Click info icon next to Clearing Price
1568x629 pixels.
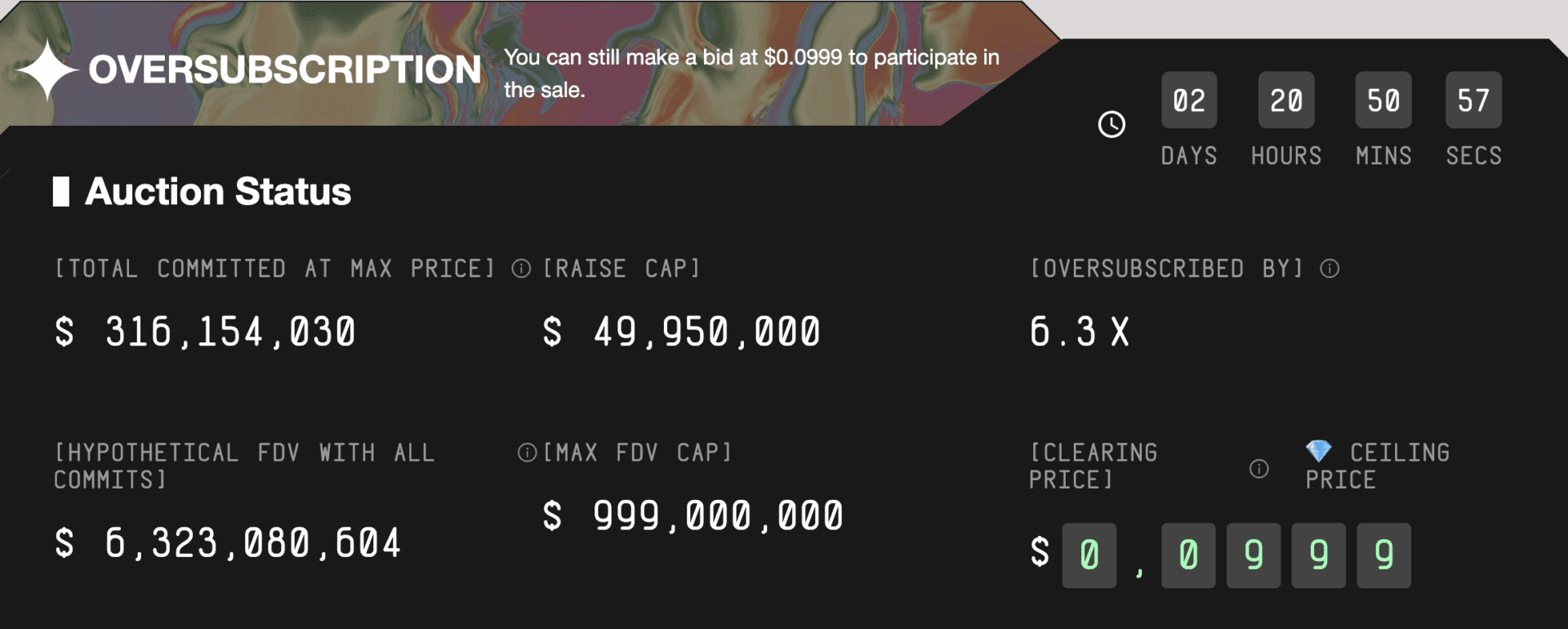1259,468
